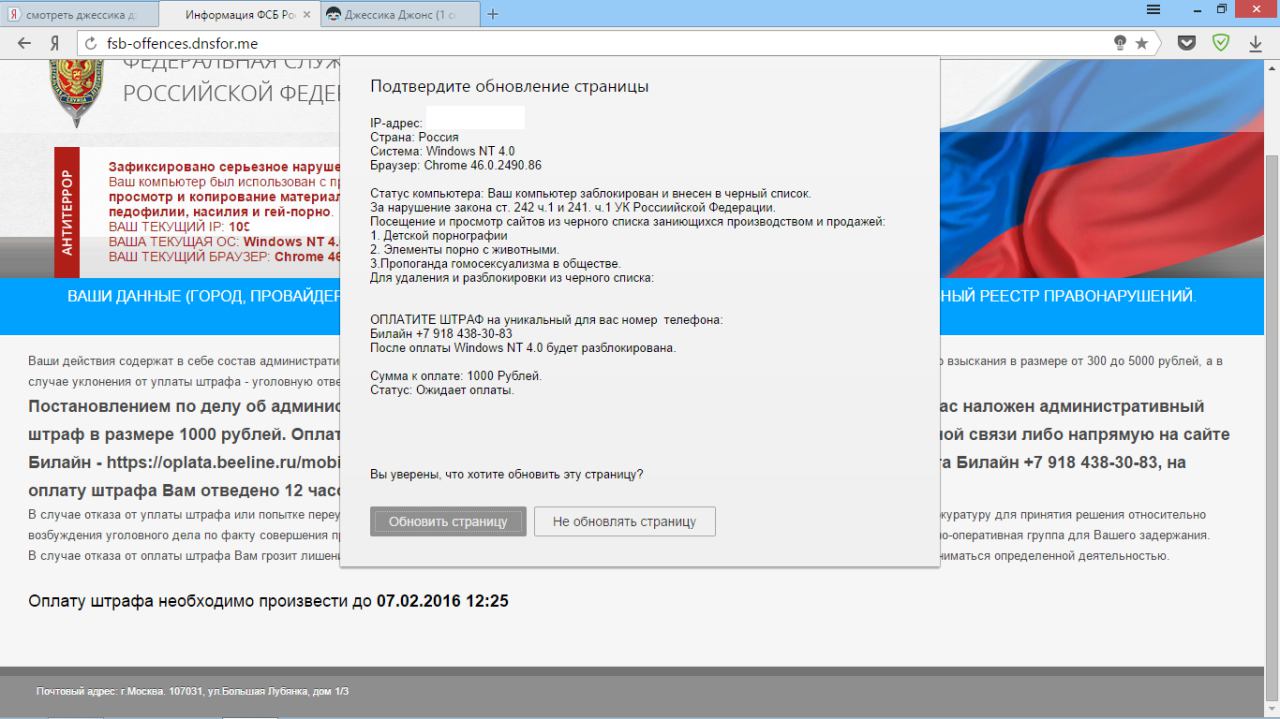Click Статус: Ожидает оплаты text
Viewport: 1280px width, 719px height.
tap(442, 390)
